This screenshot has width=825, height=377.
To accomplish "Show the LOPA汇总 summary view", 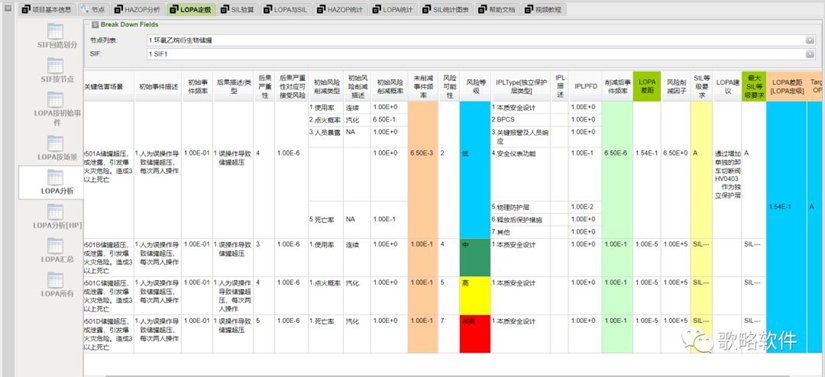I will click(55, 246).
